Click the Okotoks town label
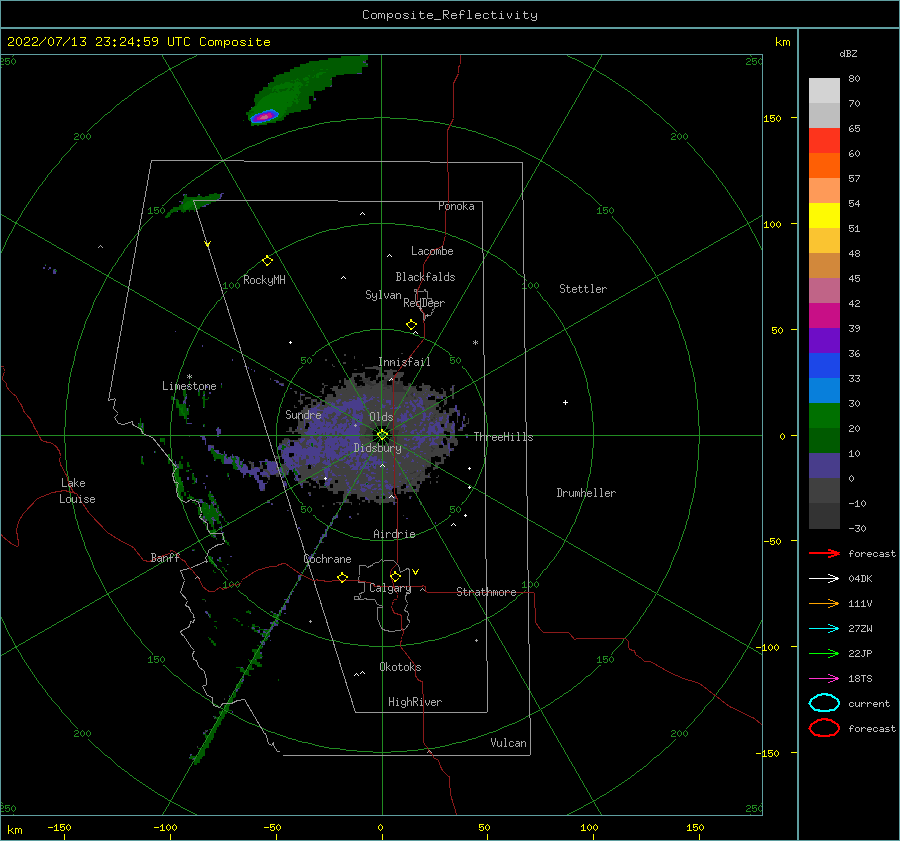This screenshot has height=841, width=900. point(400,667)
